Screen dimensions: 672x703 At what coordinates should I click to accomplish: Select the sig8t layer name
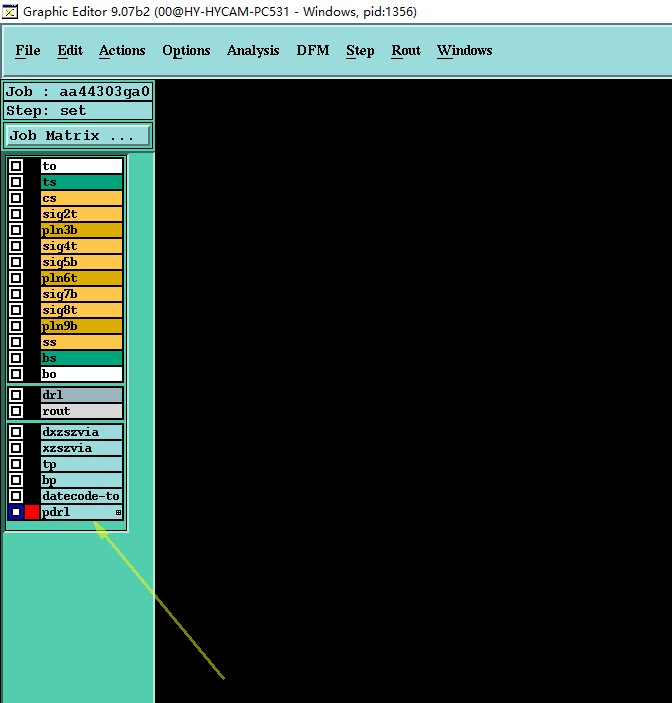point(82,310)
